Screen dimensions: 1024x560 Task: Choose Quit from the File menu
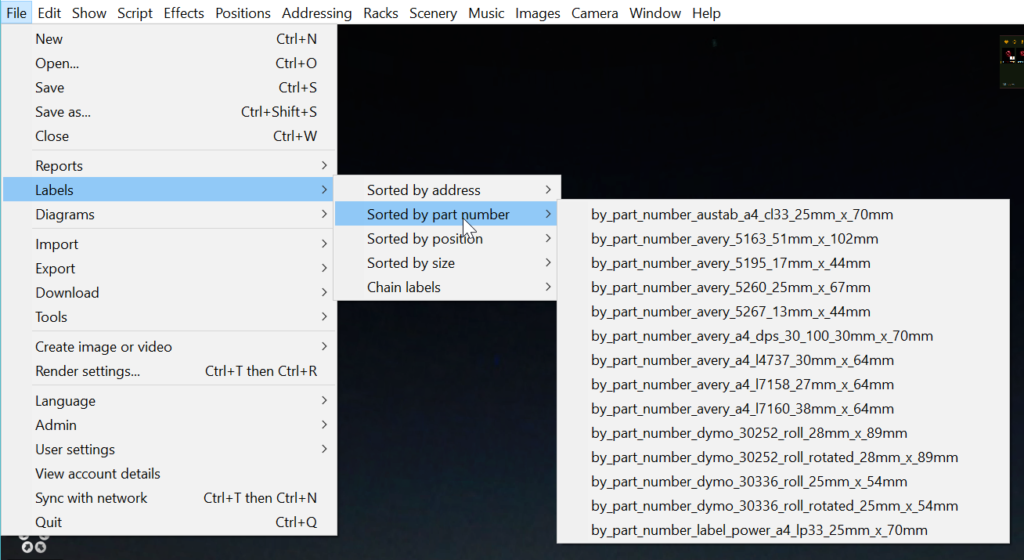(x=48, y=522)
